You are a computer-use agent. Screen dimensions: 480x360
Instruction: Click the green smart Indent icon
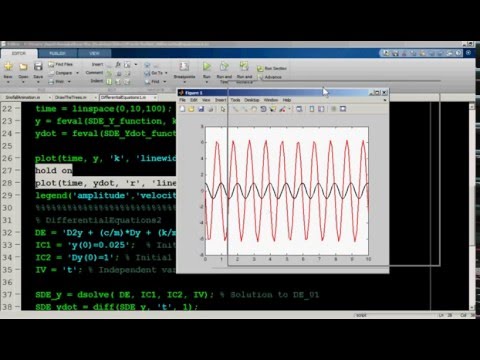point(109,81)
